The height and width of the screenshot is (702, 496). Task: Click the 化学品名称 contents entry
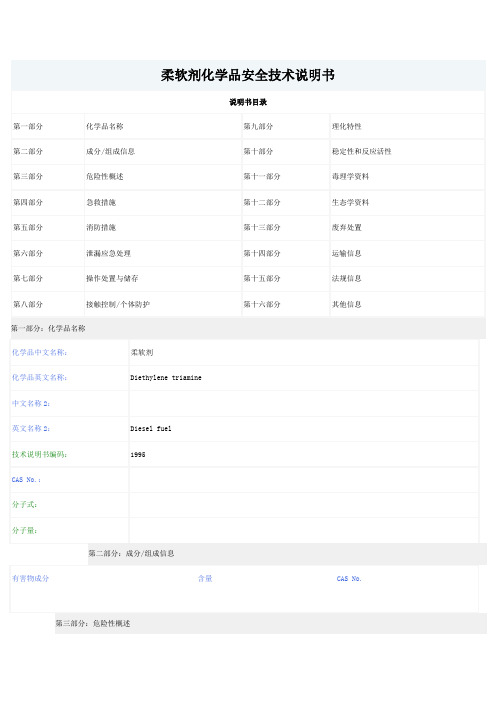tap(105, 126)
